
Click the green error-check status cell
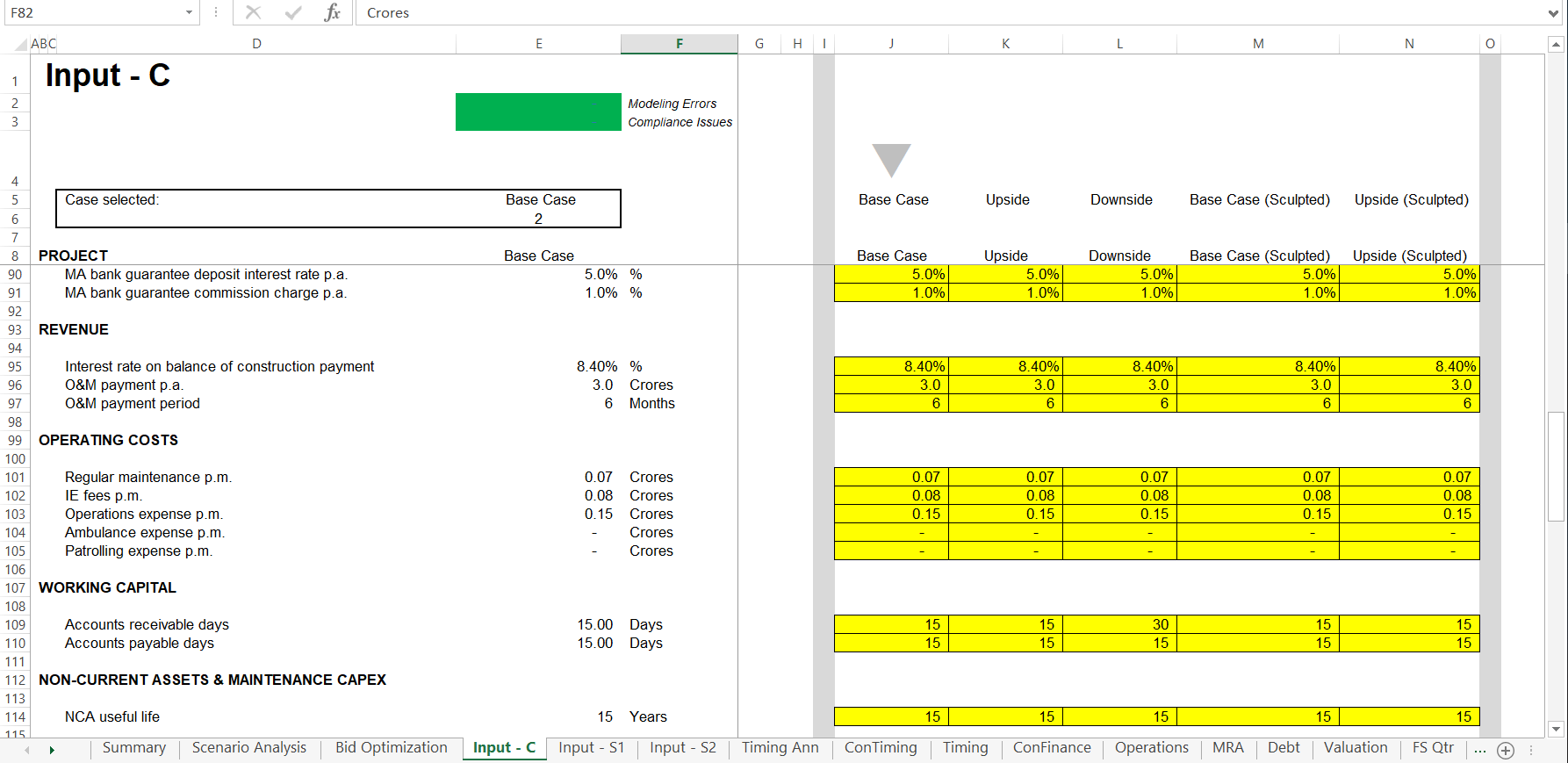pos(538,112)
